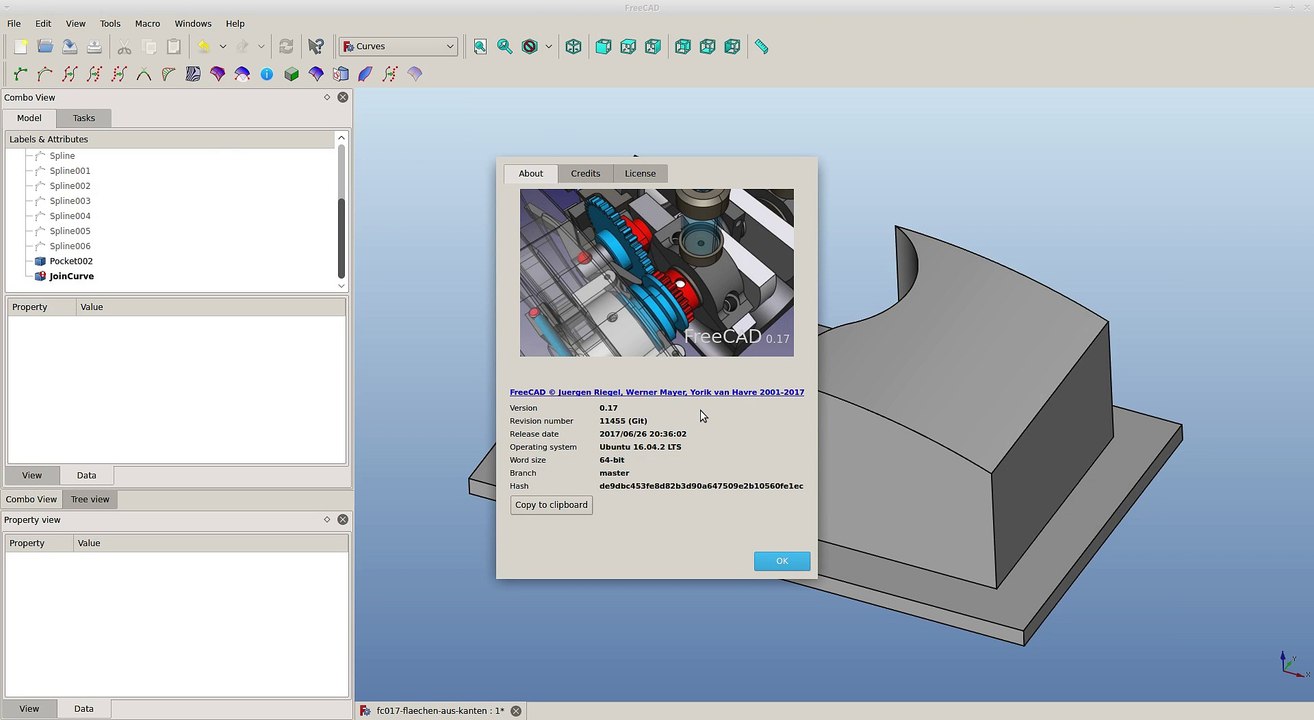Select the Model tab
1314x720 pixels.
click(x=29, y=118)
